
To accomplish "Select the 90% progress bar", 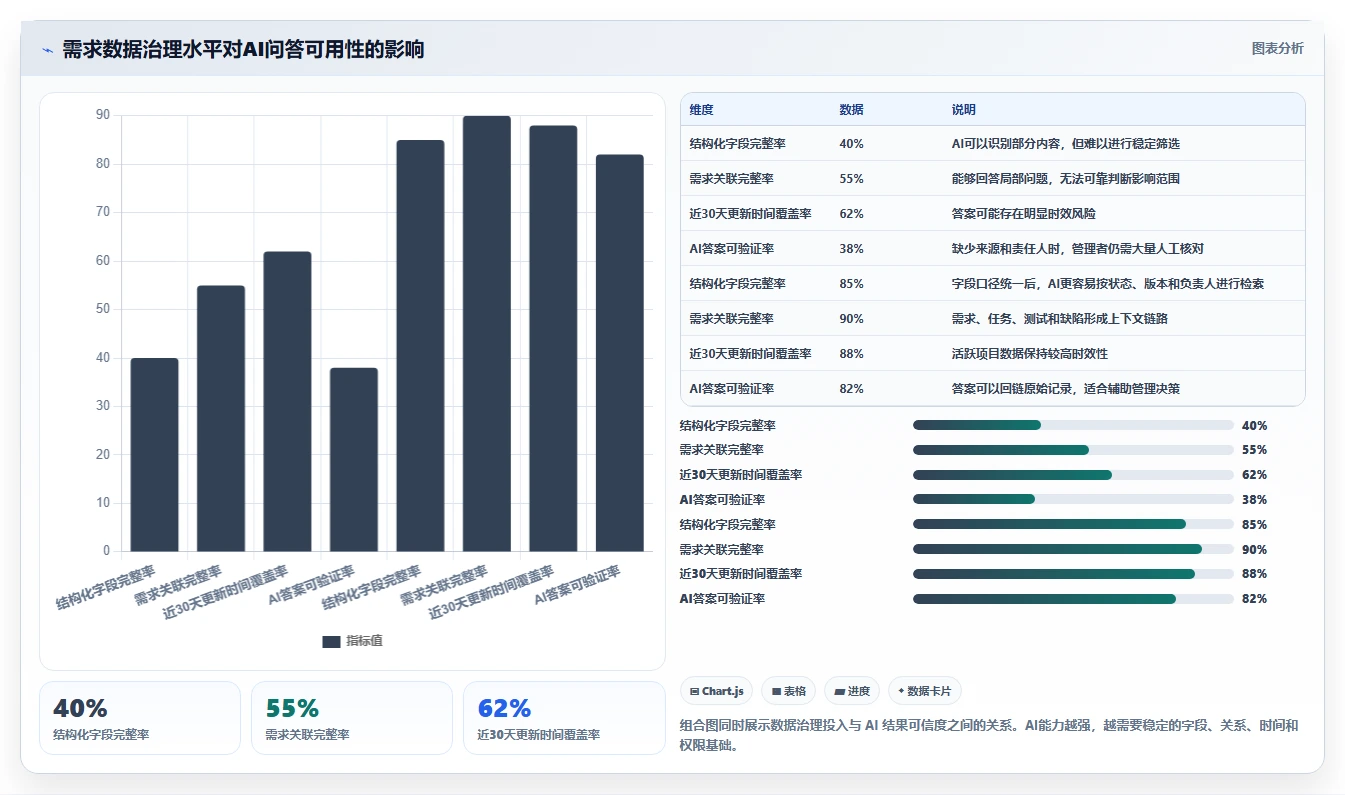I will (x=1073, y=549).
